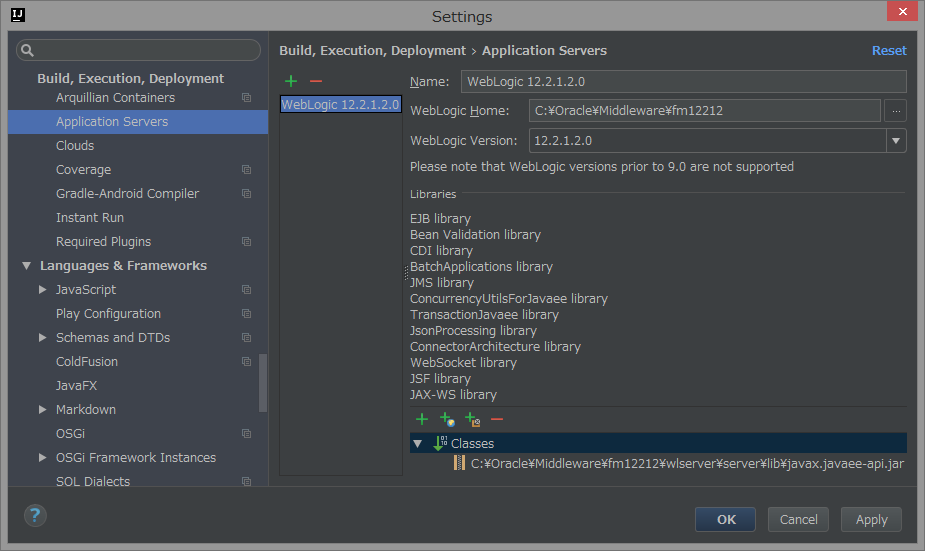Expand the OSGi Framework Instances node
This screenshot has height=551, width=925.
click(x=42, y=457)
